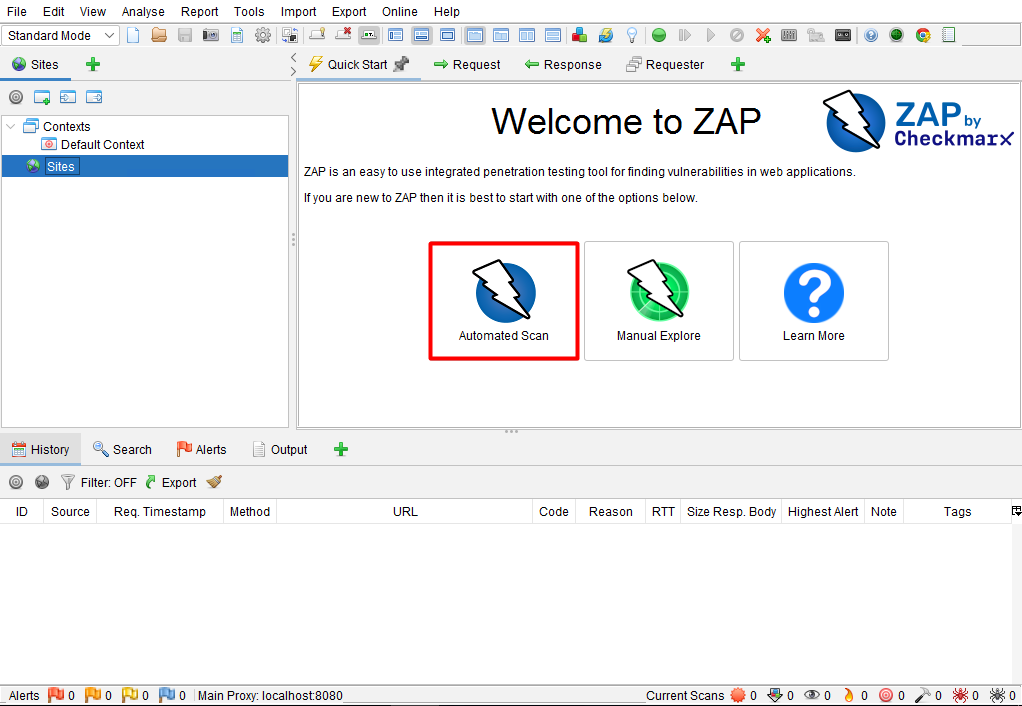This screenshot has width=1022, height=706.
Task: Toggle request shown above response layout
Action: pos(553,35)
